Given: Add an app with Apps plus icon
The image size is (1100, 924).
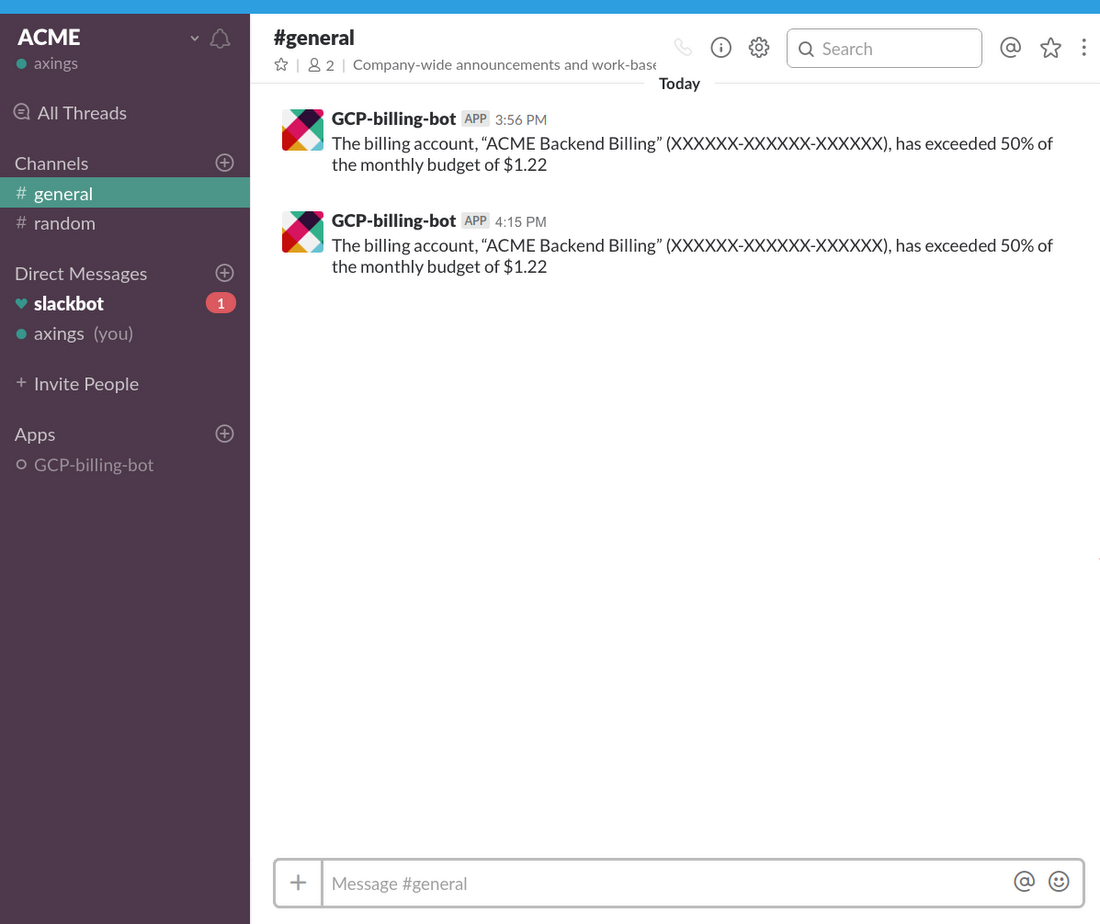Looking at the screenshot, I should coord(224,434).
